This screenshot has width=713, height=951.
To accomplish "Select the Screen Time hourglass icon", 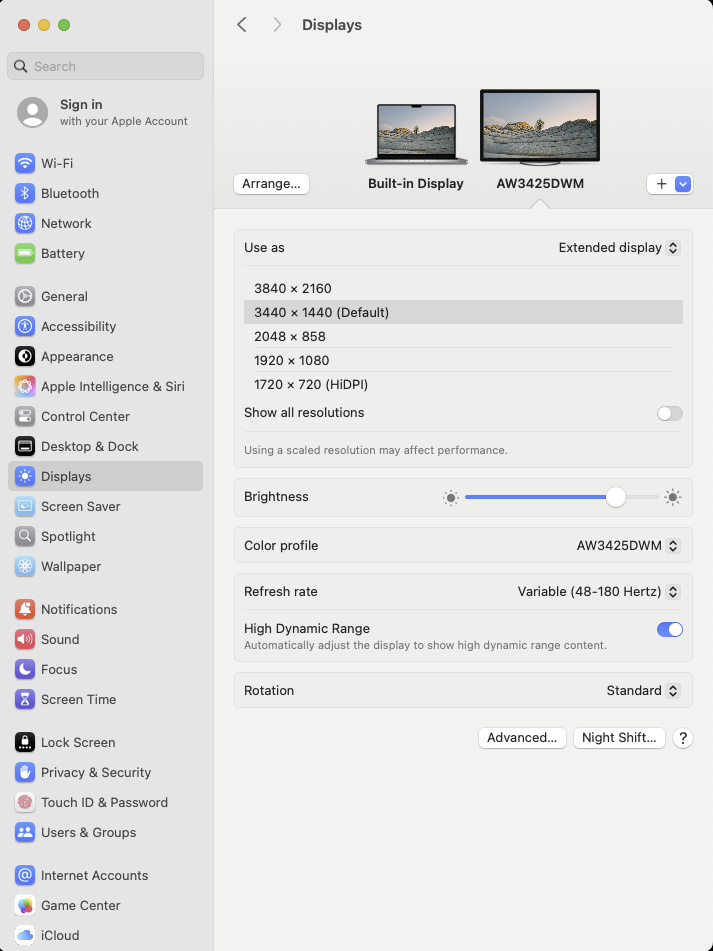I will (x=25, y=699).
